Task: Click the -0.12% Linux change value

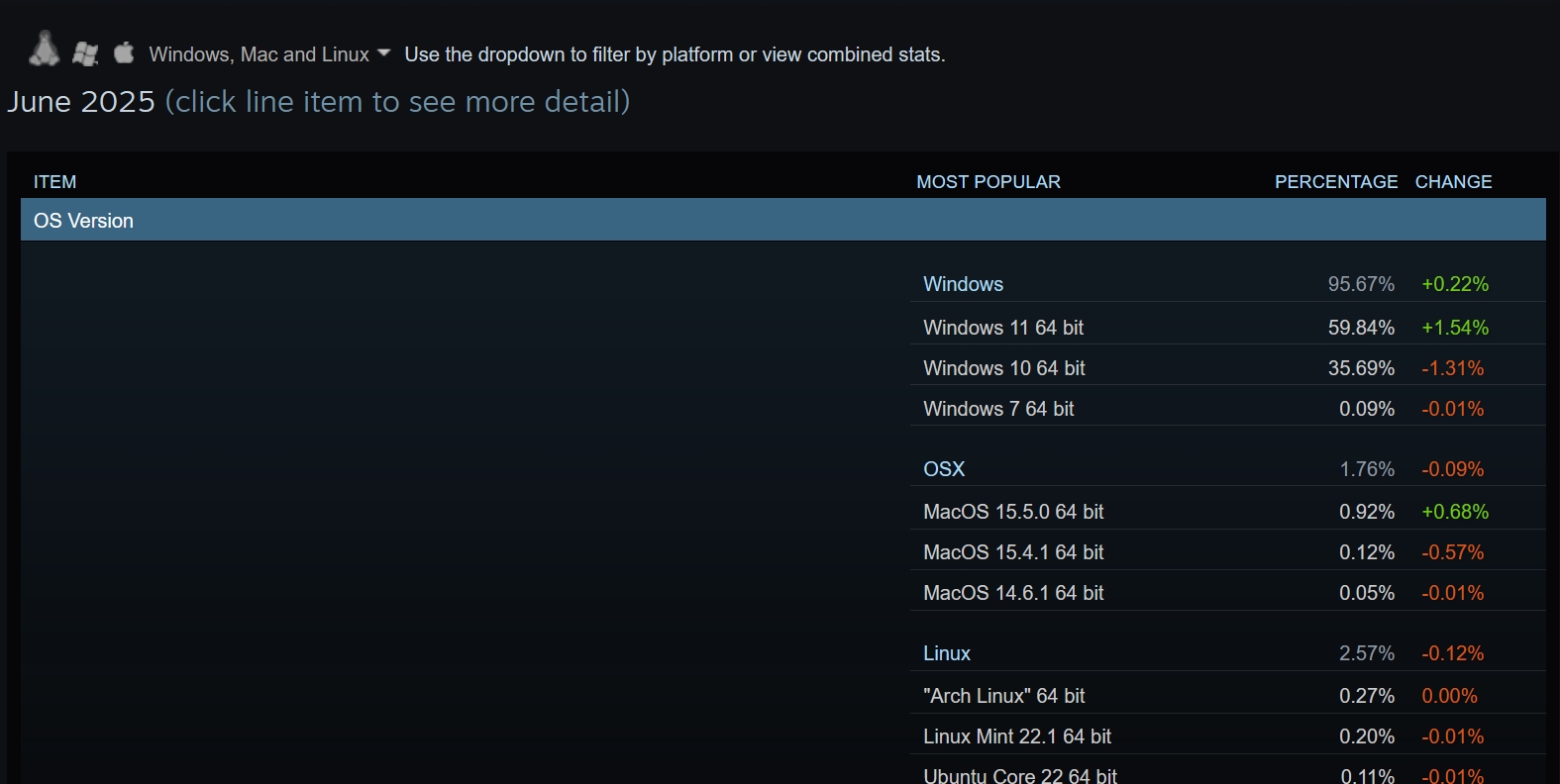Action: (x=1453, y=653)
